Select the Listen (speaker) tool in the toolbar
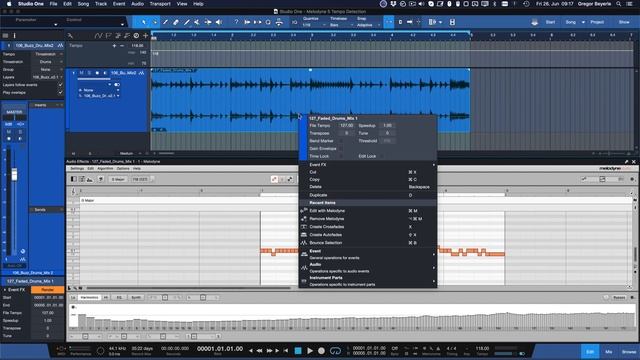 [219, 22]
